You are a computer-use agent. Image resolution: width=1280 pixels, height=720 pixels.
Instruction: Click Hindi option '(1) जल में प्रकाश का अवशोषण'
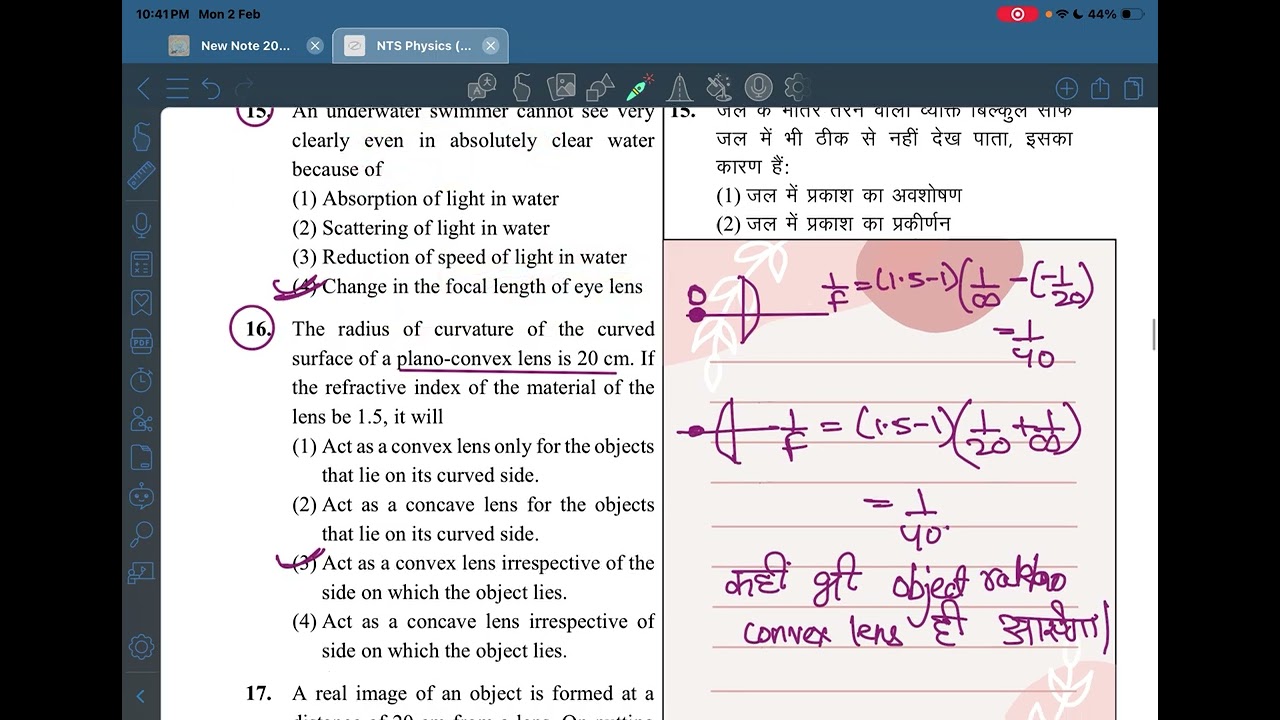click(x=839, y=195)
